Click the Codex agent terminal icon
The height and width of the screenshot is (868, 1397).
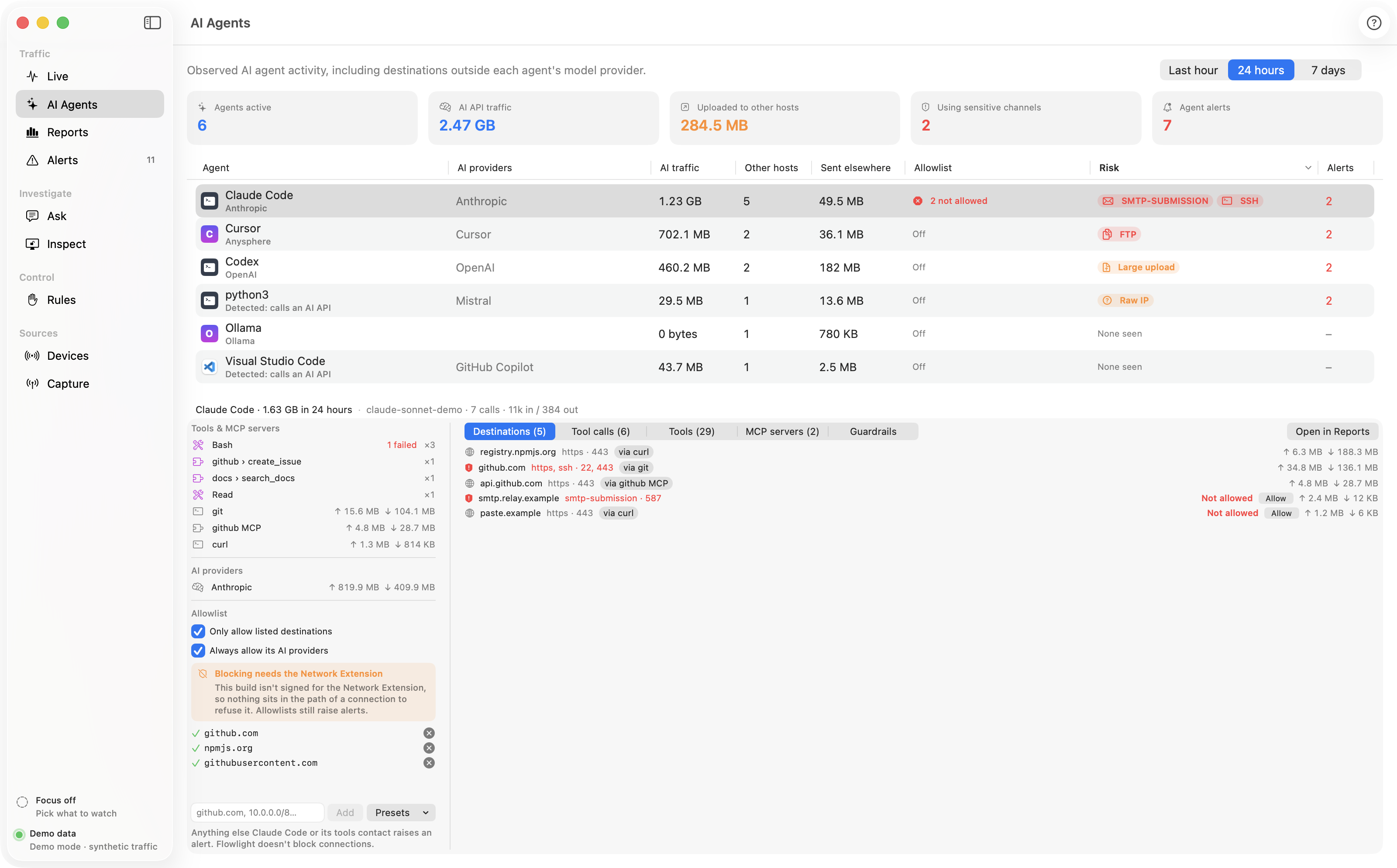pos(210,268)
